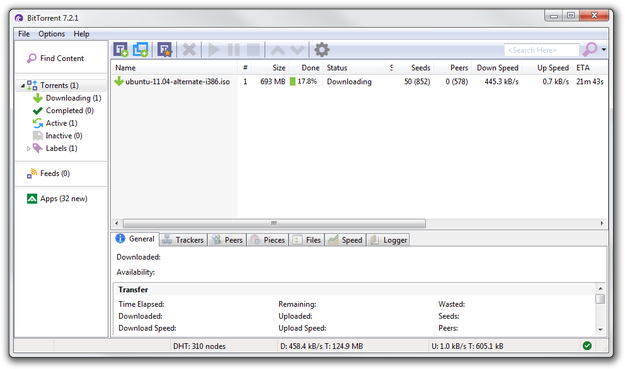
Task: Select the ubuntu-11.04-alternate-i386.iso torrent row
Action: click(x=359, y=82)
